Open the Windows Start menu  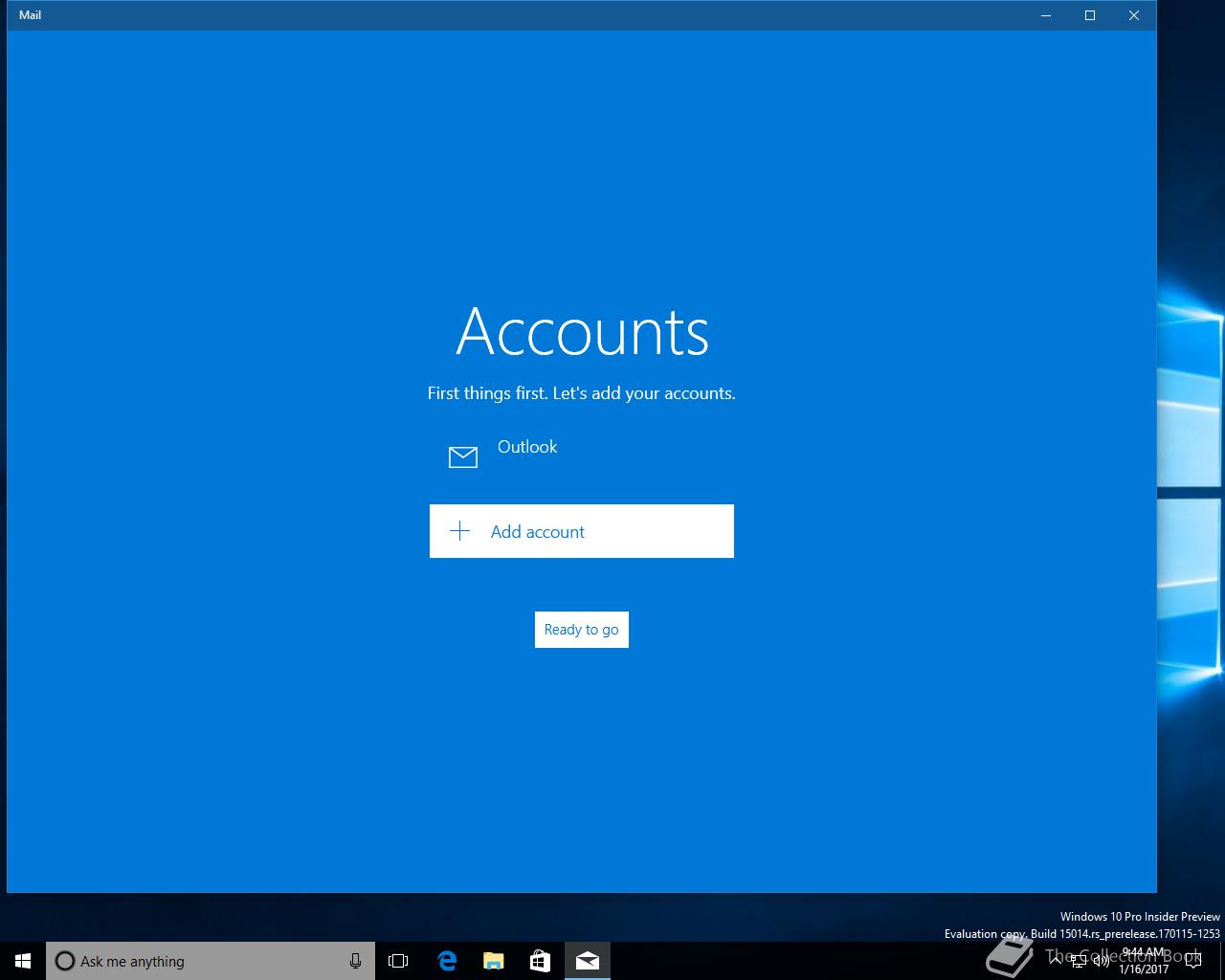pyautogui.click(x=23, y=961)
